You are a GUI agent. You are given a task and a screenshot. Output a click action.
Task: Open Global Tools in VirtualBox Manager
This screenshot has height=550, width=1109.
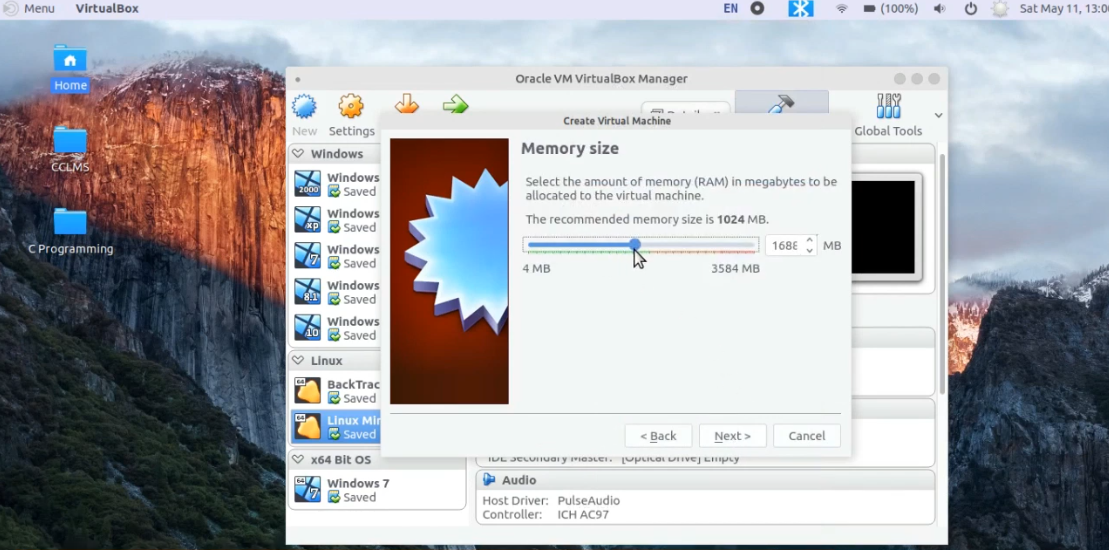point(888,115)
